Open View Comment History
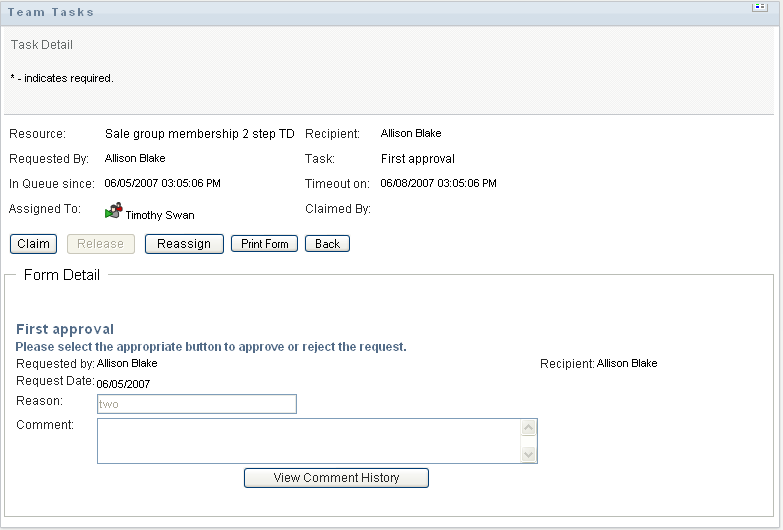 pyautogui.click(x=336, y=478)
